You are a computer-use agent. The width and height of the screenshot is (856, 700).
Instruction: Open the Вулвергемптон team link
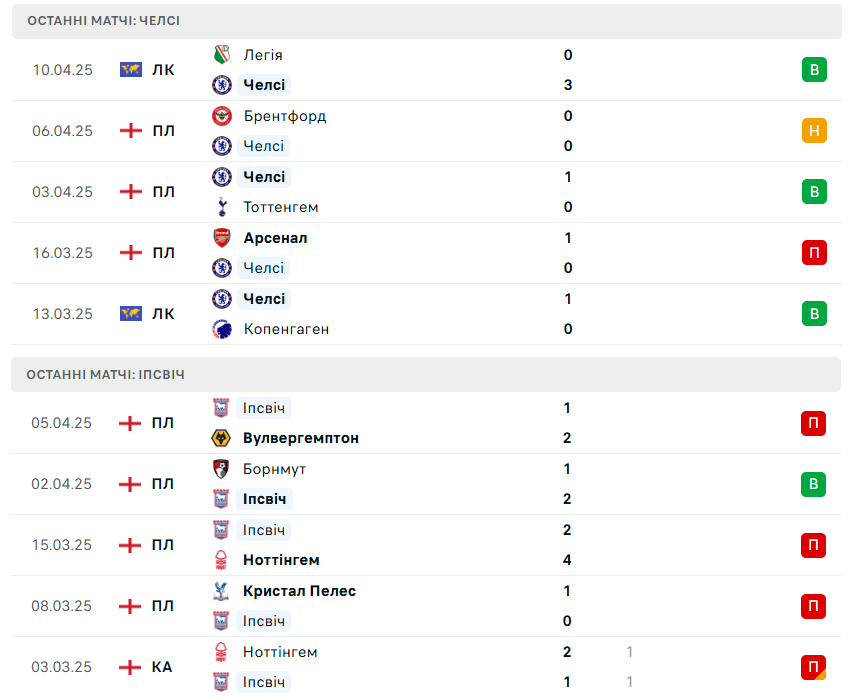[x=301, y=438]
